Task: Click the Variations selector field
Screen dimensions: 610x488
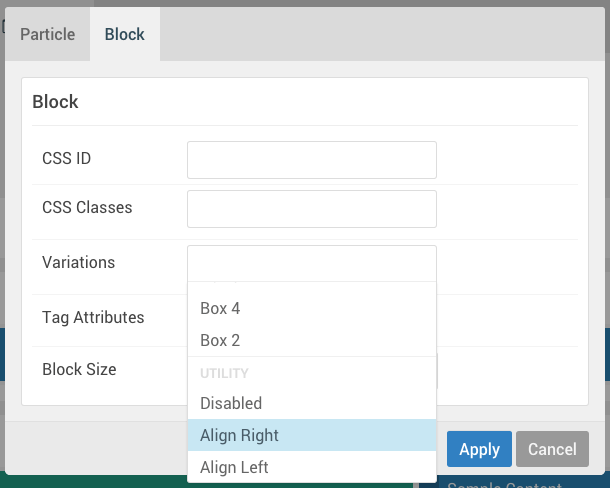Action: pyautogui.click(x=311, y=264)
